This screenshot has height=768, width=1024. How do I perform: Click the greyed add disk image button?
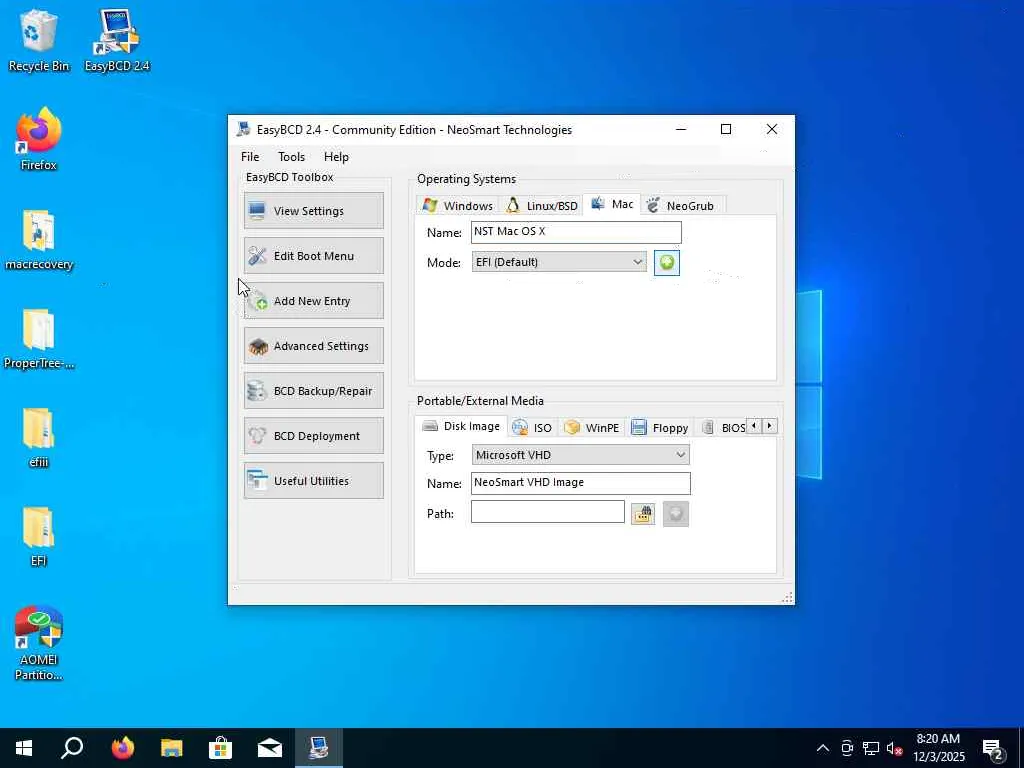(x=675, y=514)
